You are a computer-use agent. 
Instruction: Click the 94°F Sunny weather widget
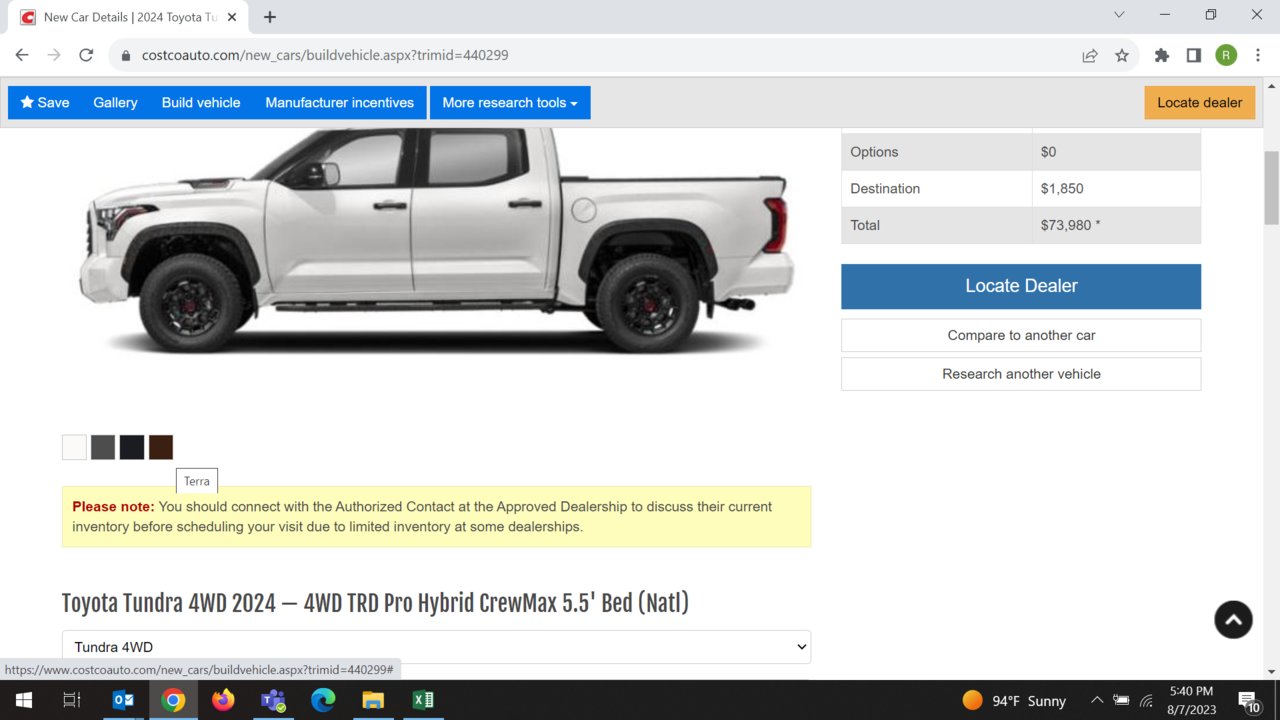pos(1014,700)
